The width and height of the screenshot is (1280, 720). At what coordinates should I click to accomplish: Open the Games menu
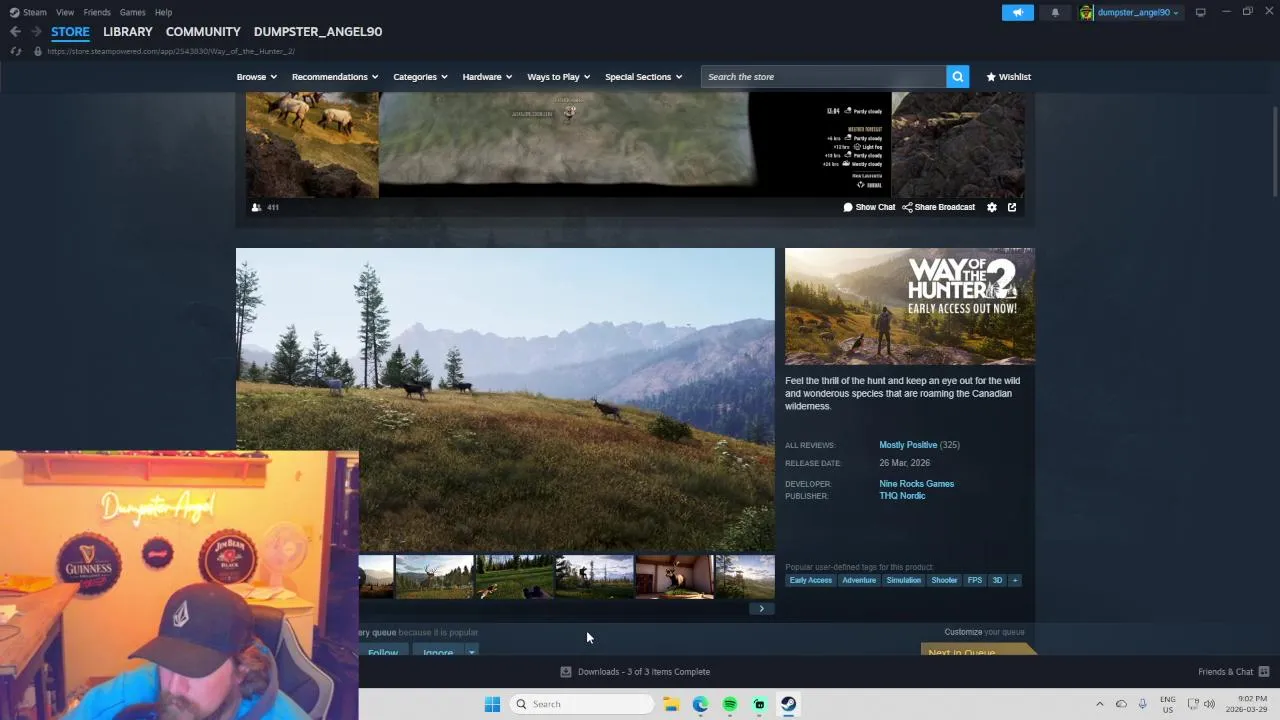(x=132, y=12)
